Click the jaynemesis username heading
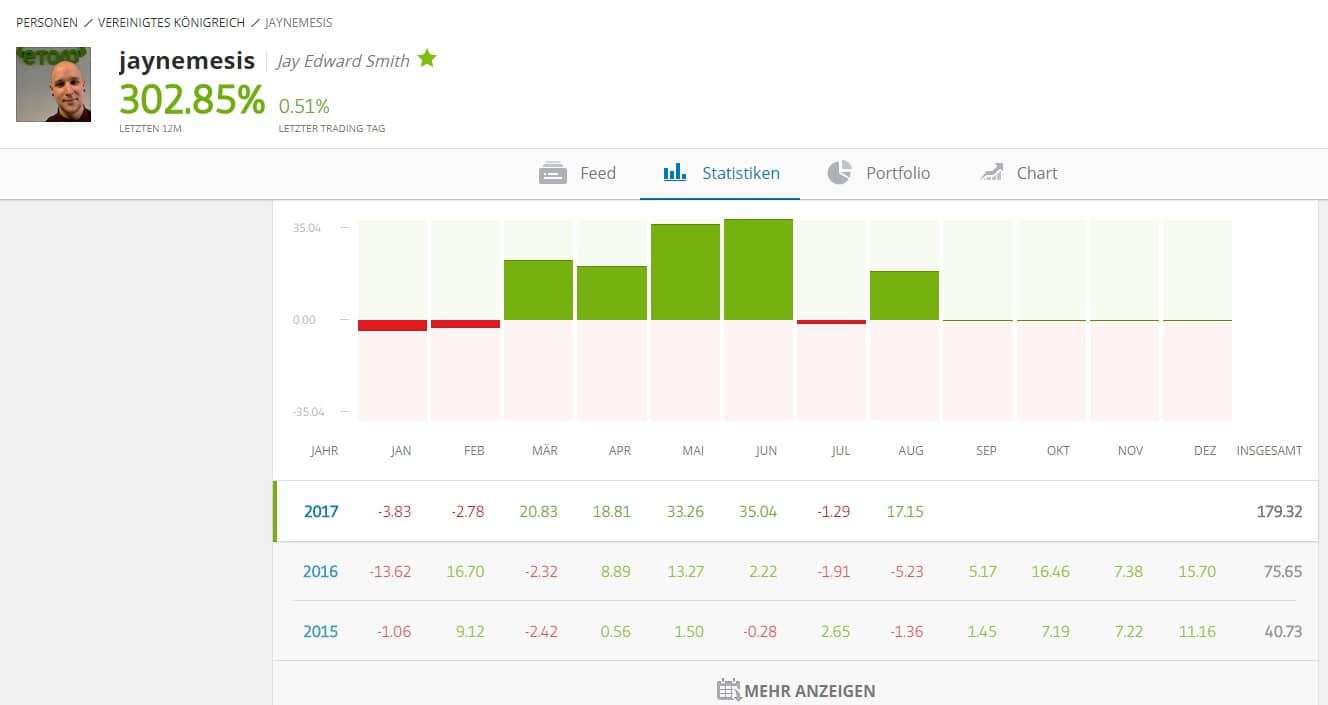 (x=187, y=60)
